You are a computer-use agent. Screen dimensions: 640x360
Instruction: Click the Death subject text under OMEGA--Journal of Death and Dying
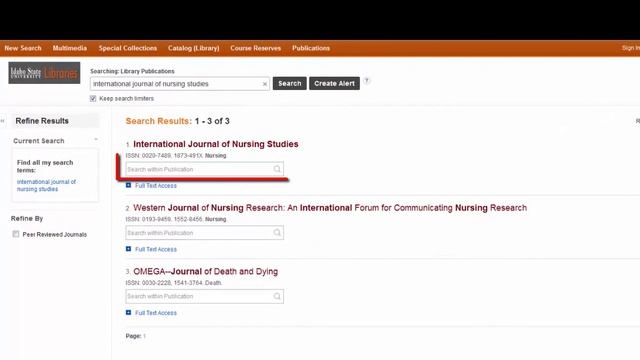point(213,283)
